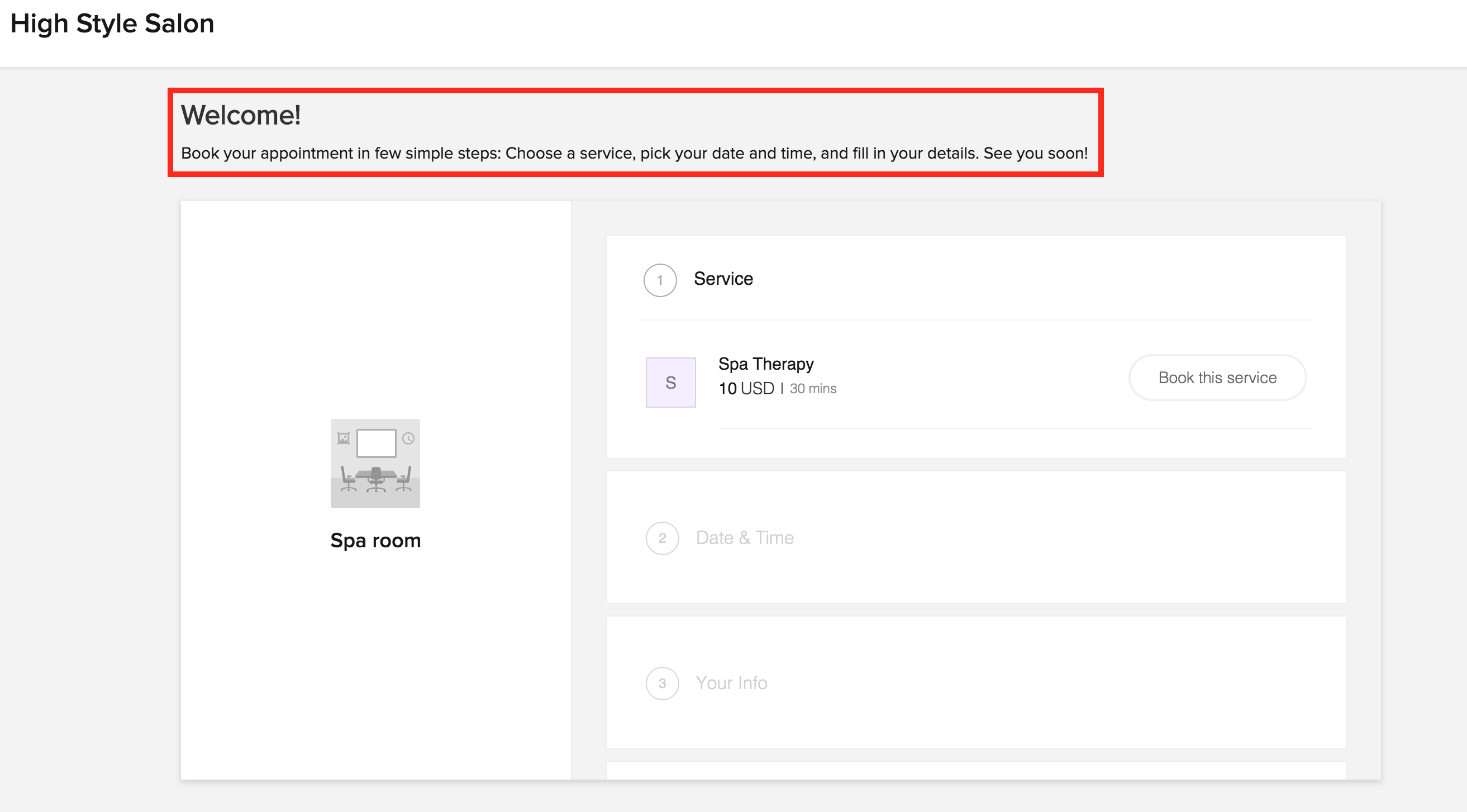Click the clock icon in Spa room image
Viewport: 1467px width, 812px height.
tap(408, 438)
